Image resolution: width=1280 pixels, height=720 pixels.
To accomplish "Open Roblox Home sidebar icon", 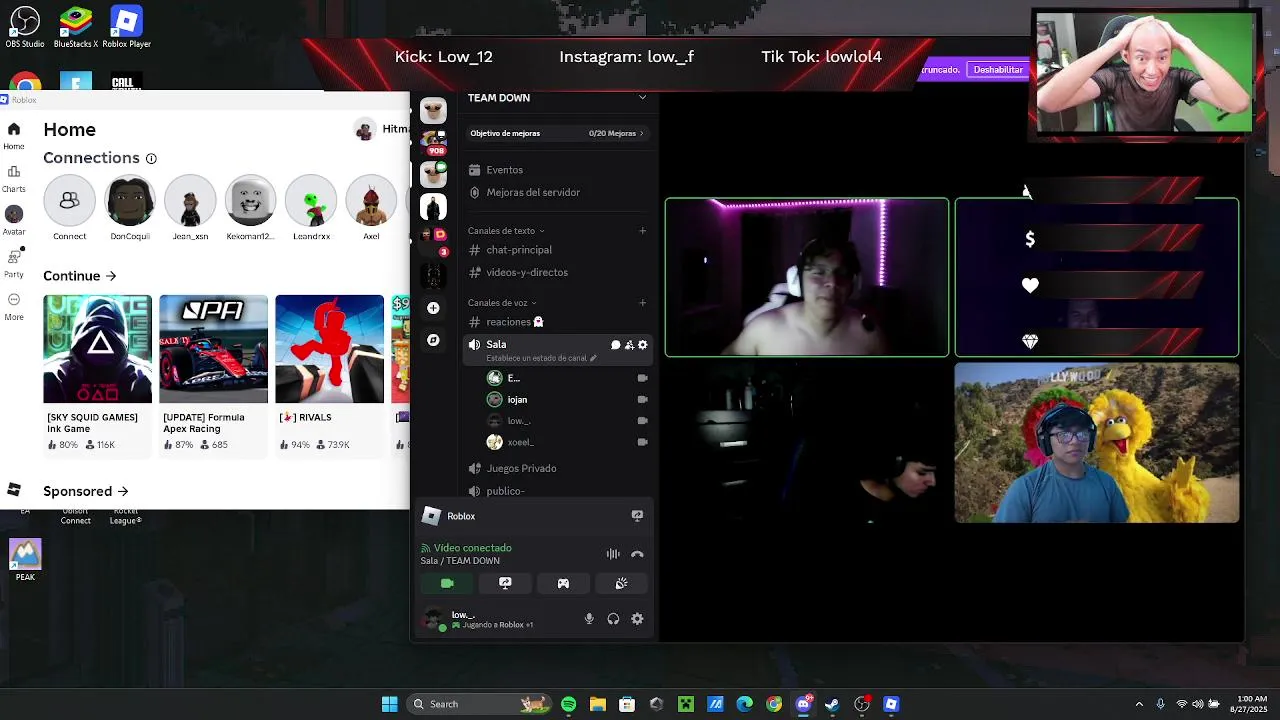I will 14,129.
